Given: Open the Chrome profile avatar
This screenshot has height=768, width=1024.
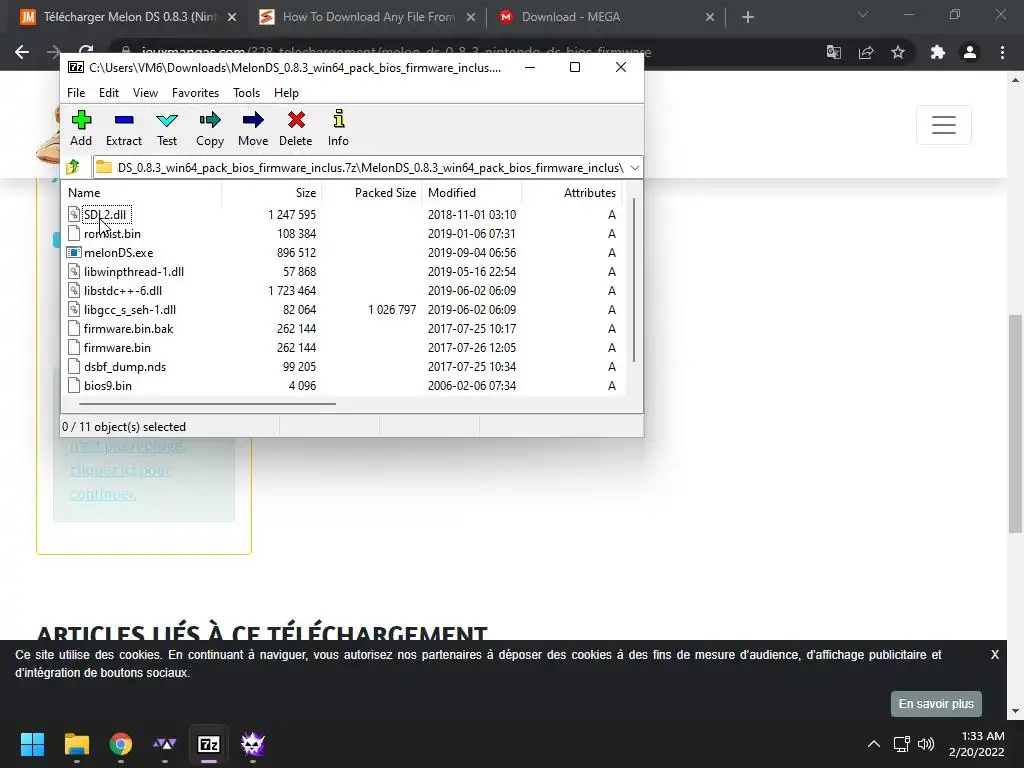Looking at the screenshot, I should (x=970, y=52).
